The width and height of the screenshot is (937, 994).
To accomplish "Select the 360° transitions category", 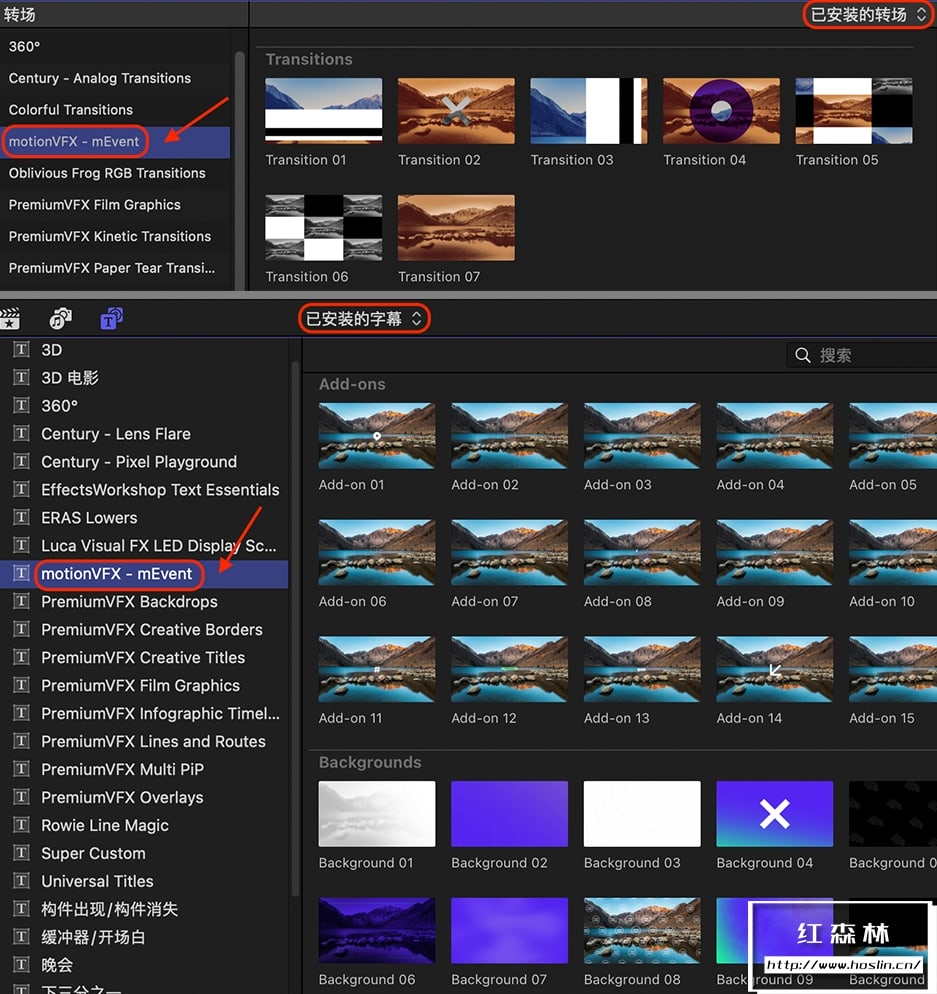I will point(115,46).
